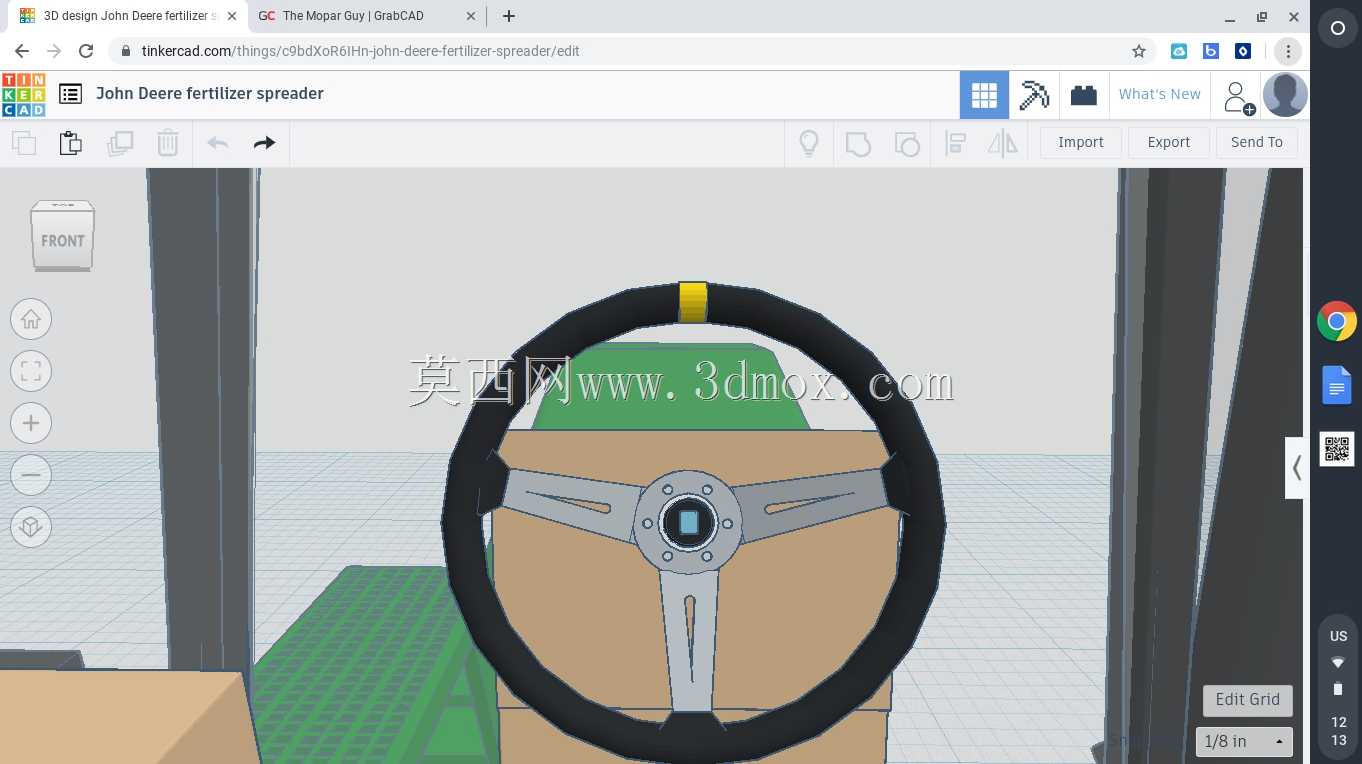
Task: Open the user profile avatar
Action: 1285,95
